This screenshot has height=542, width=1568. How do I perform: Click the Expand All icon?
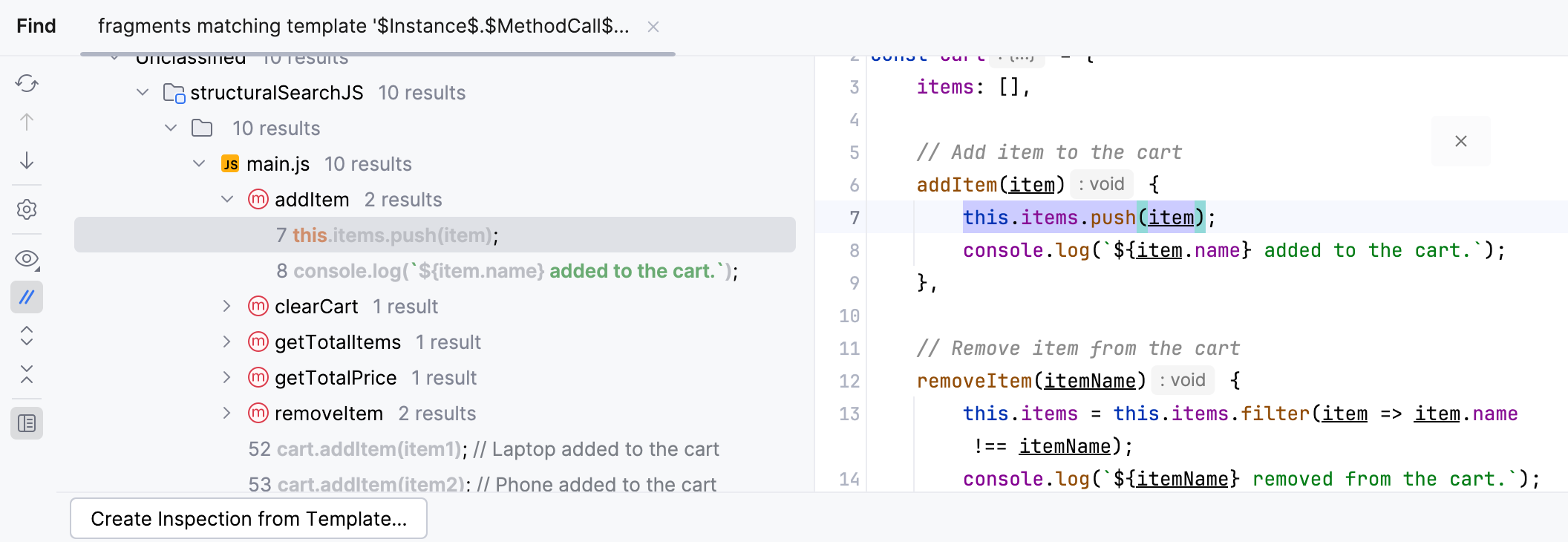pos(27,336)
